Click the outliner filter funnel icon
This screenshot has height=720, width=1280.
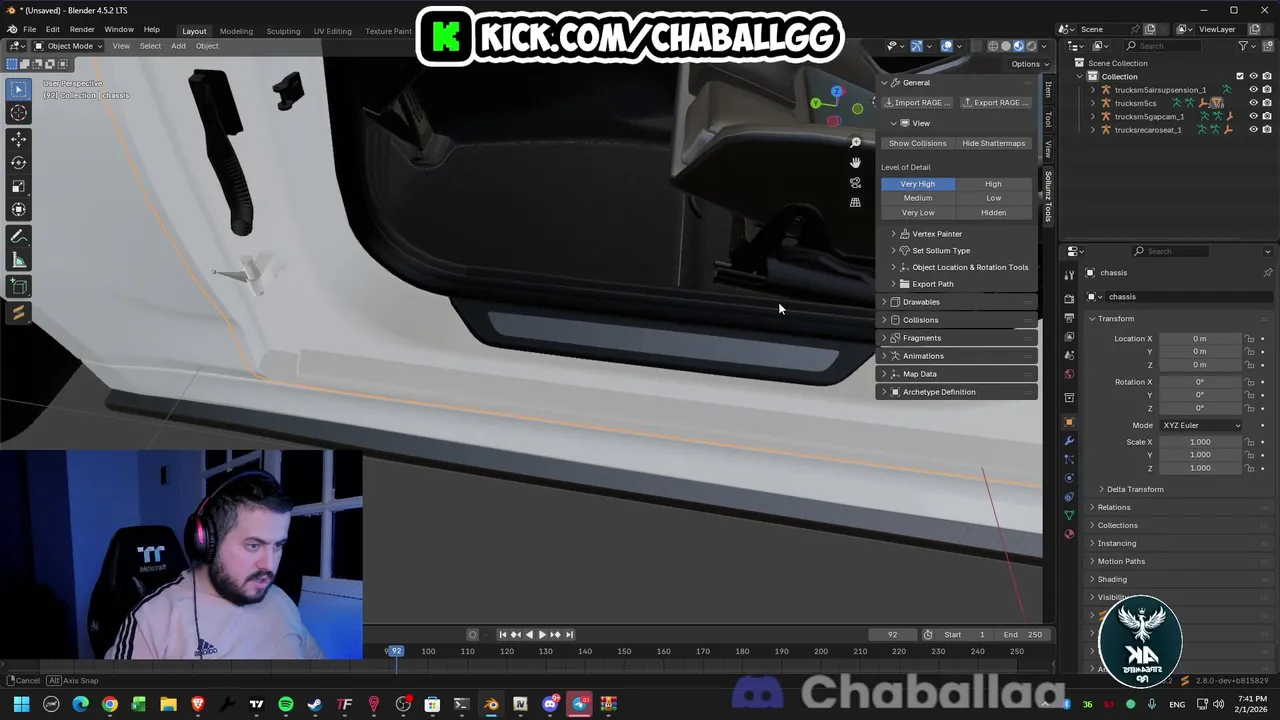click(x=1244, y=46)
